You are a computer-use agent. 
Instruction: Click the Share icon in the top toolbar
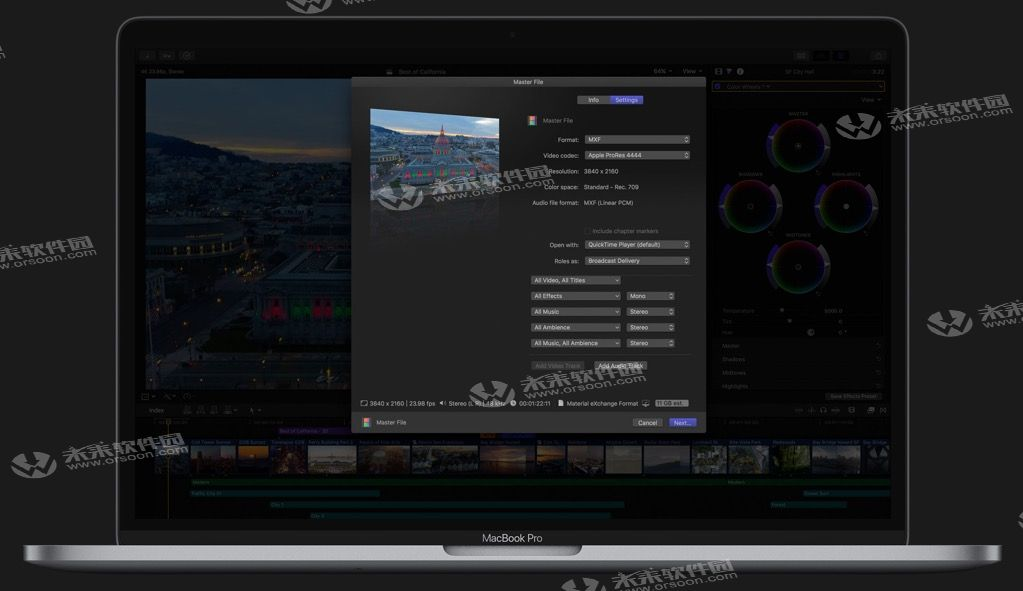tap(878, 56)
